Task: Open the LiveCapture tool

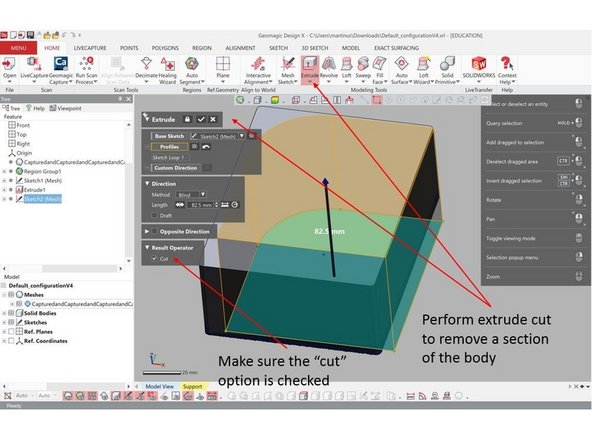Action: (34, 64)
